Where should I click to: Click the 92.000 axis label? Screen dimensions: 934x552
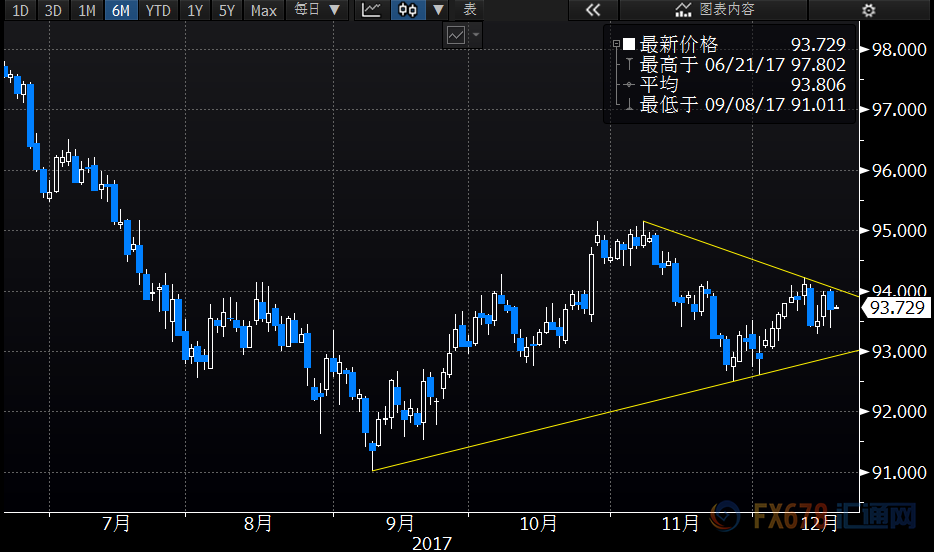click(x=899, y=412)
